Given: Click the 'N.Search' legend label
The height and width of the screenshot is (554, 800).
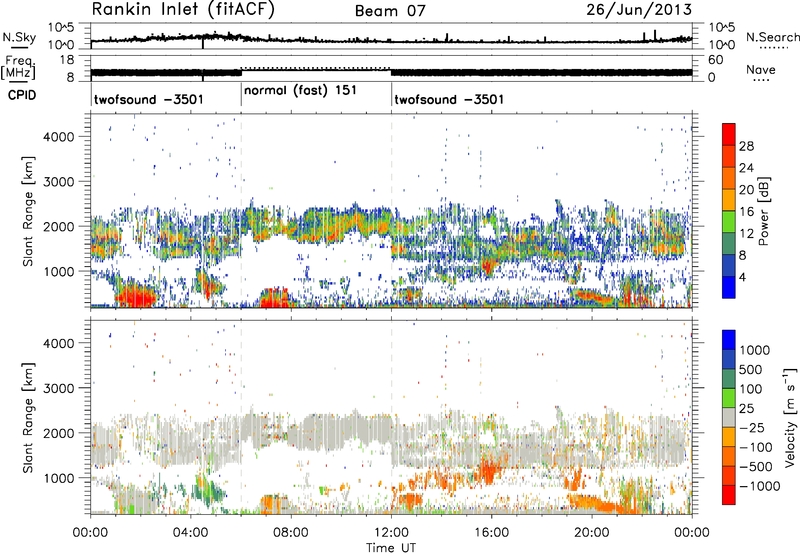Looking at the screenshot, I should pos(773,37).
